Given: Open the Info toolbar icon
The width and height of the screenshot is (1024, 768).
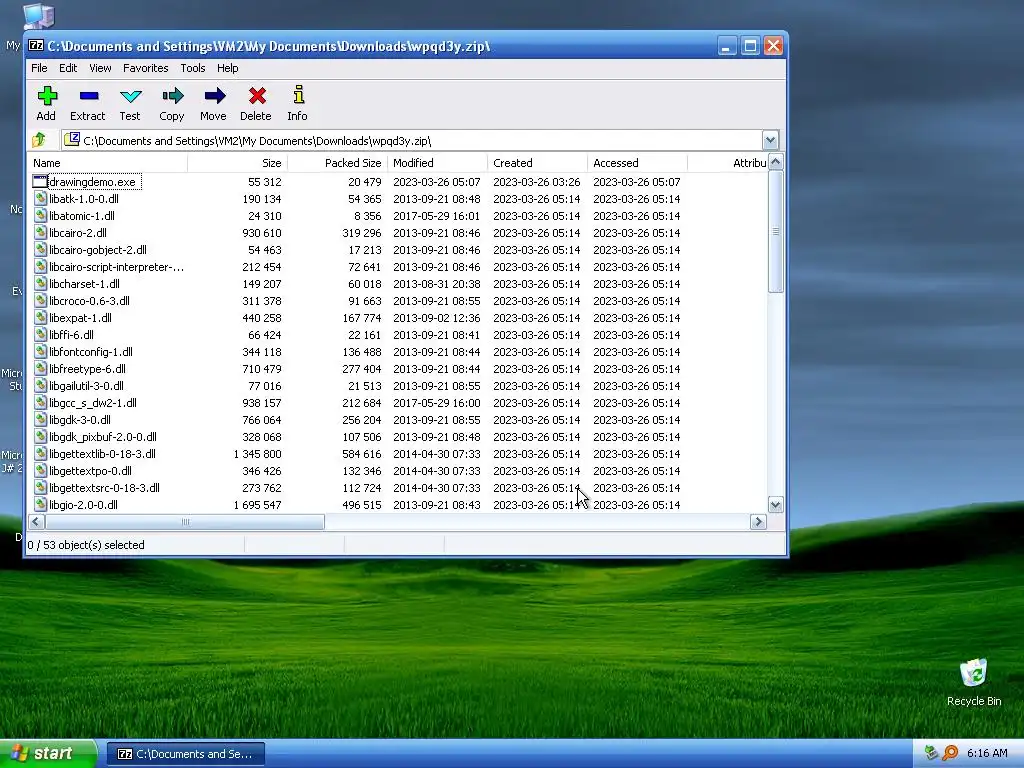Looking at the screenshot, I should coord(298,95).
